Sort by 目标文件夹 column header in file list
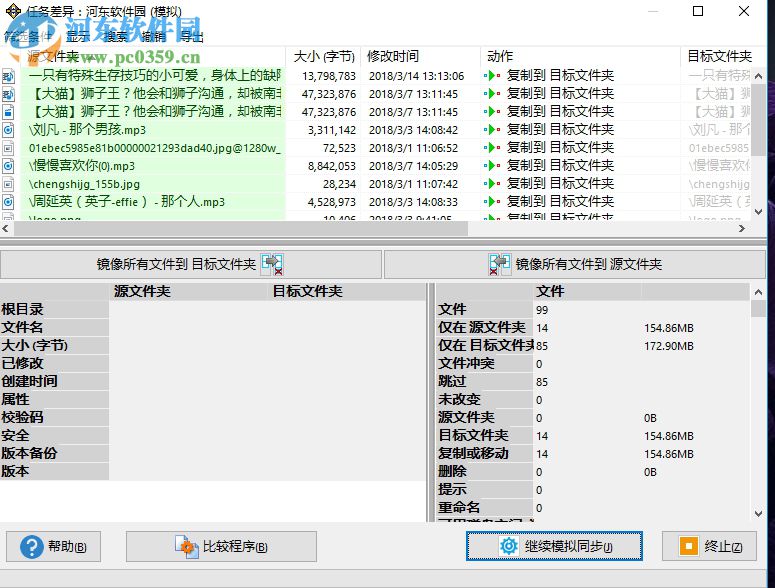 [x=720, y=56]
